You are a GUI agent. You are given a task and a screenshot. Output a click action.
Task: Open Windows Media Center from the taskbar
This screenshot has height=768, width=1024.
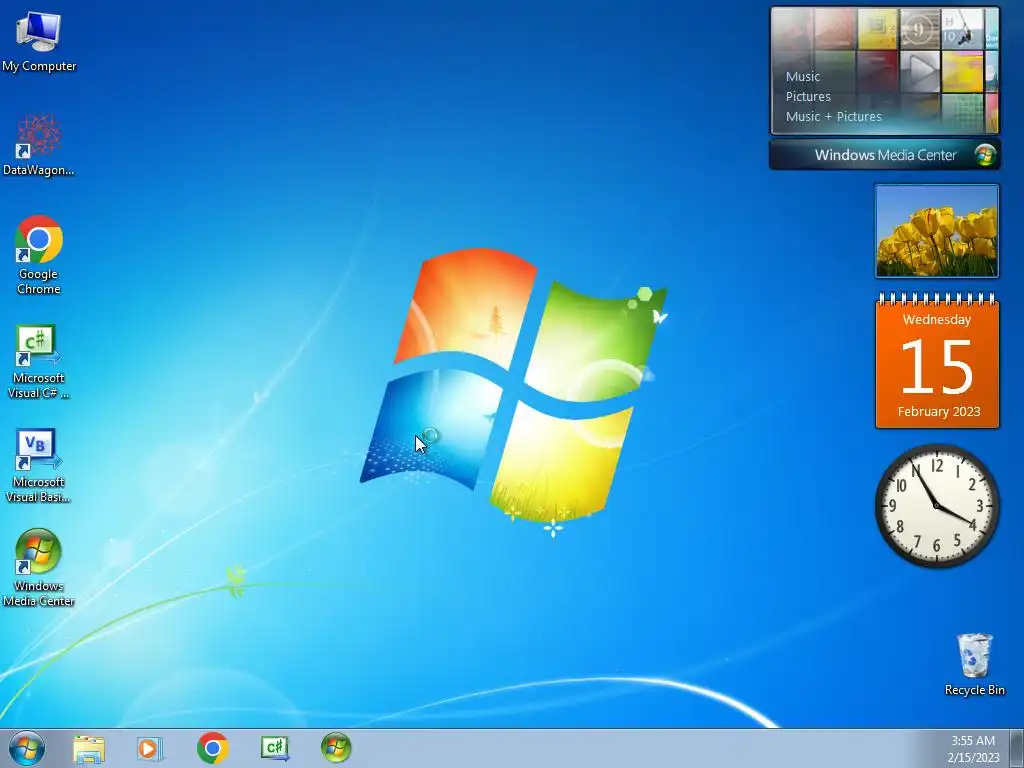coord(336,748)
